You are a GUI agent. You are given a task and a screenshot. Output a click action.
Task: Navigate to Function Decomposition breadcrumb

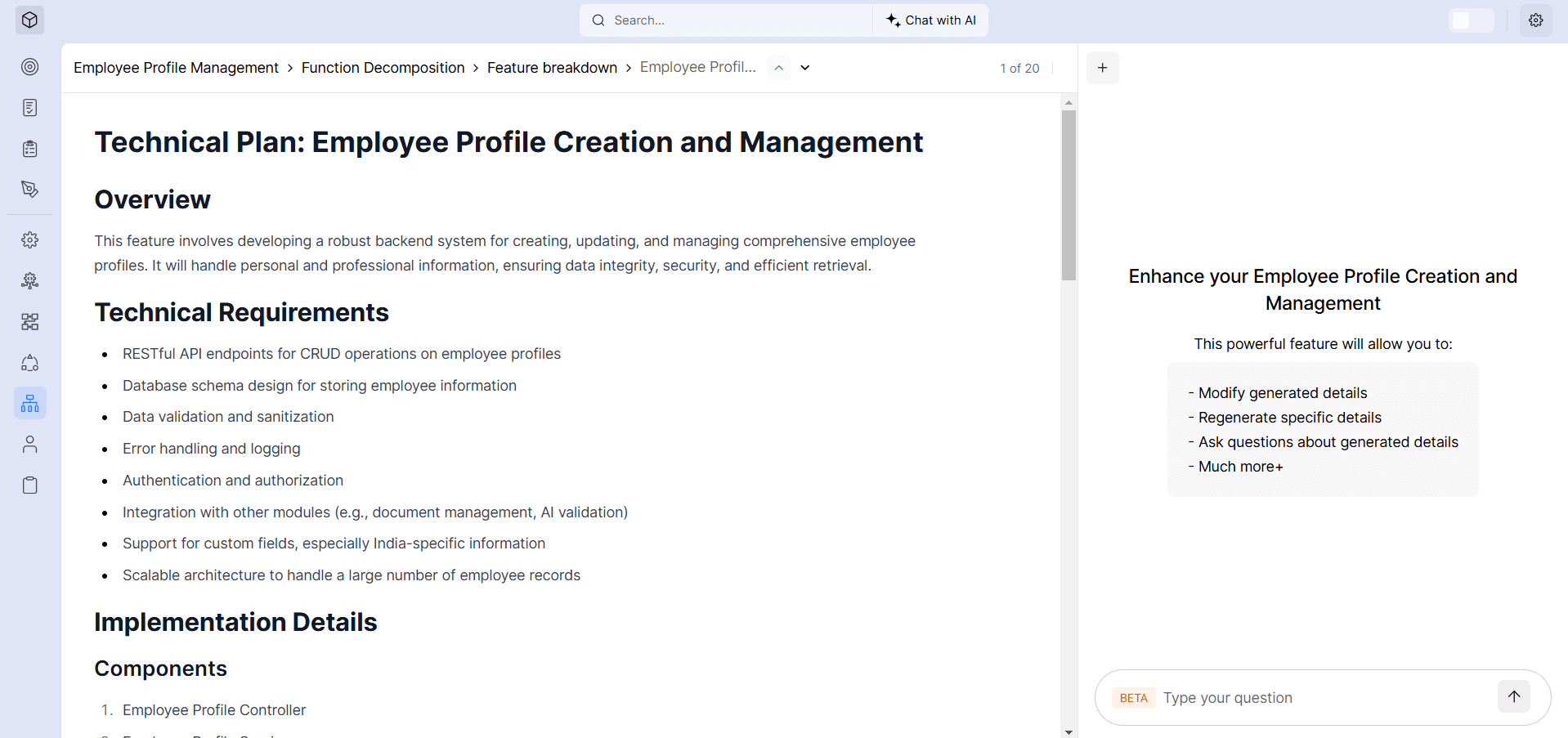383,68
